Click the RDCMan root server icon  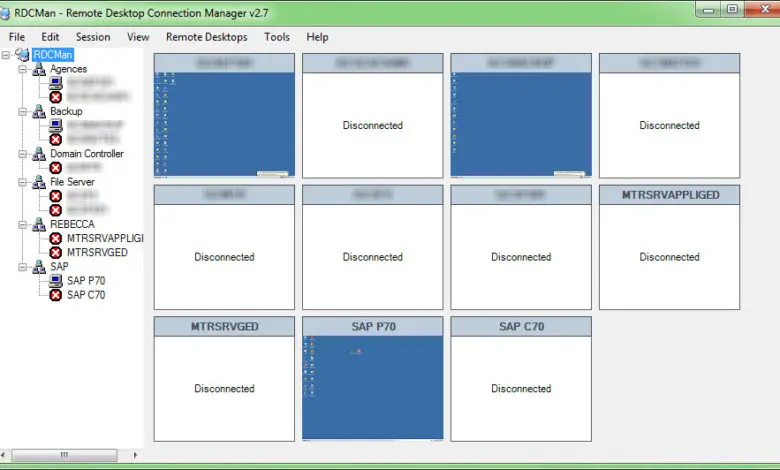[x=23, y=55]
